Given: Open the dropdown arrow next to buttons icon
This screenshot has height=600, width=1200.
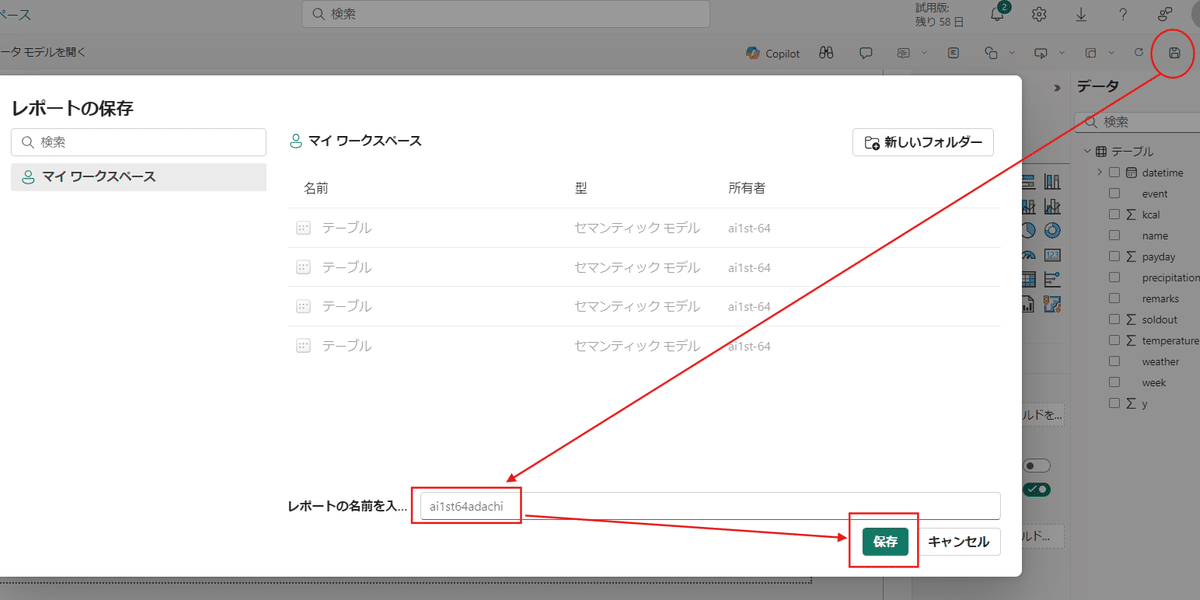Looking at the screenshot, I should [1062, 53].
